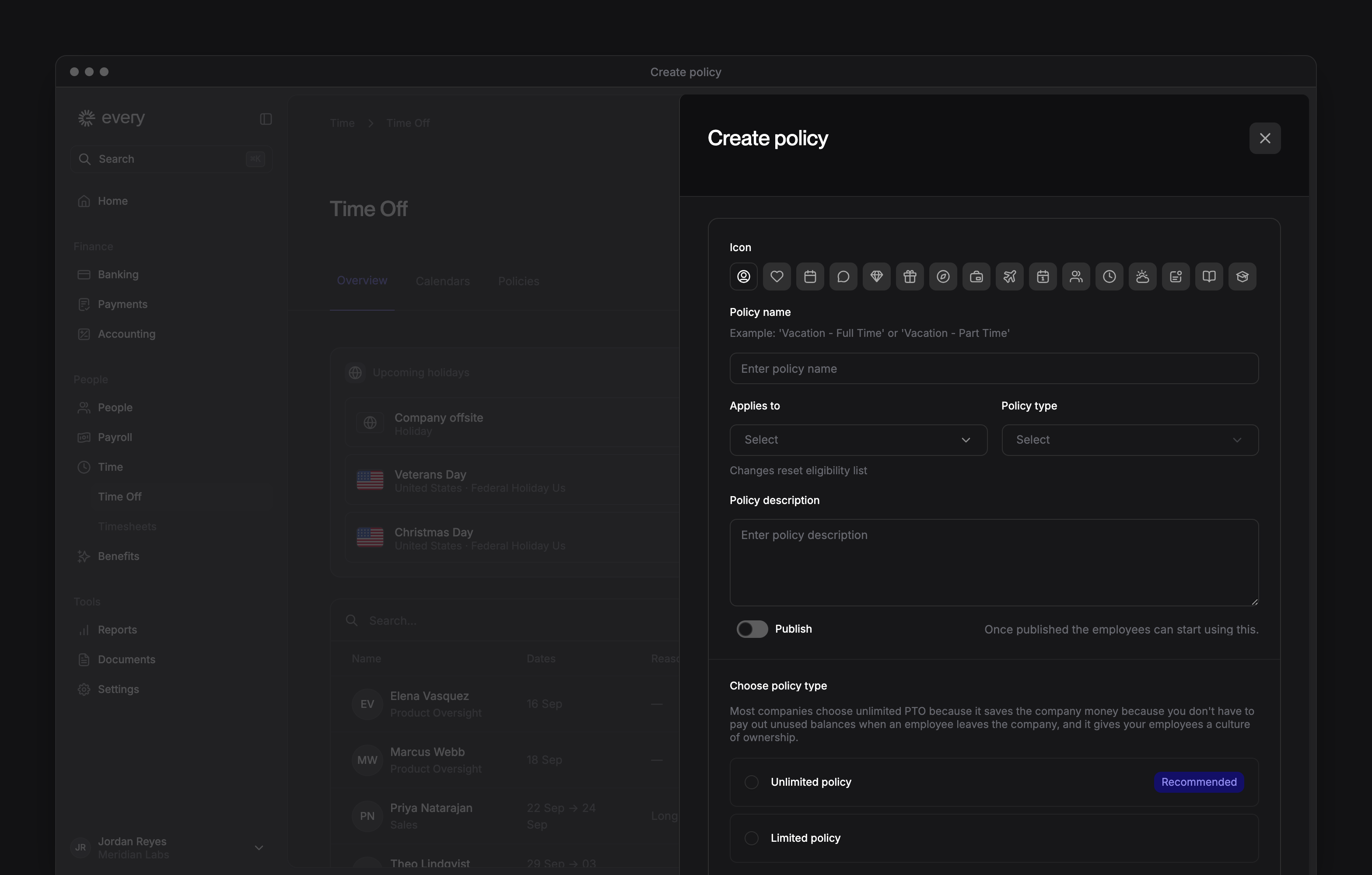Choose the note with dot policy icon
1372x875 pixels.
pos(1176,276)
